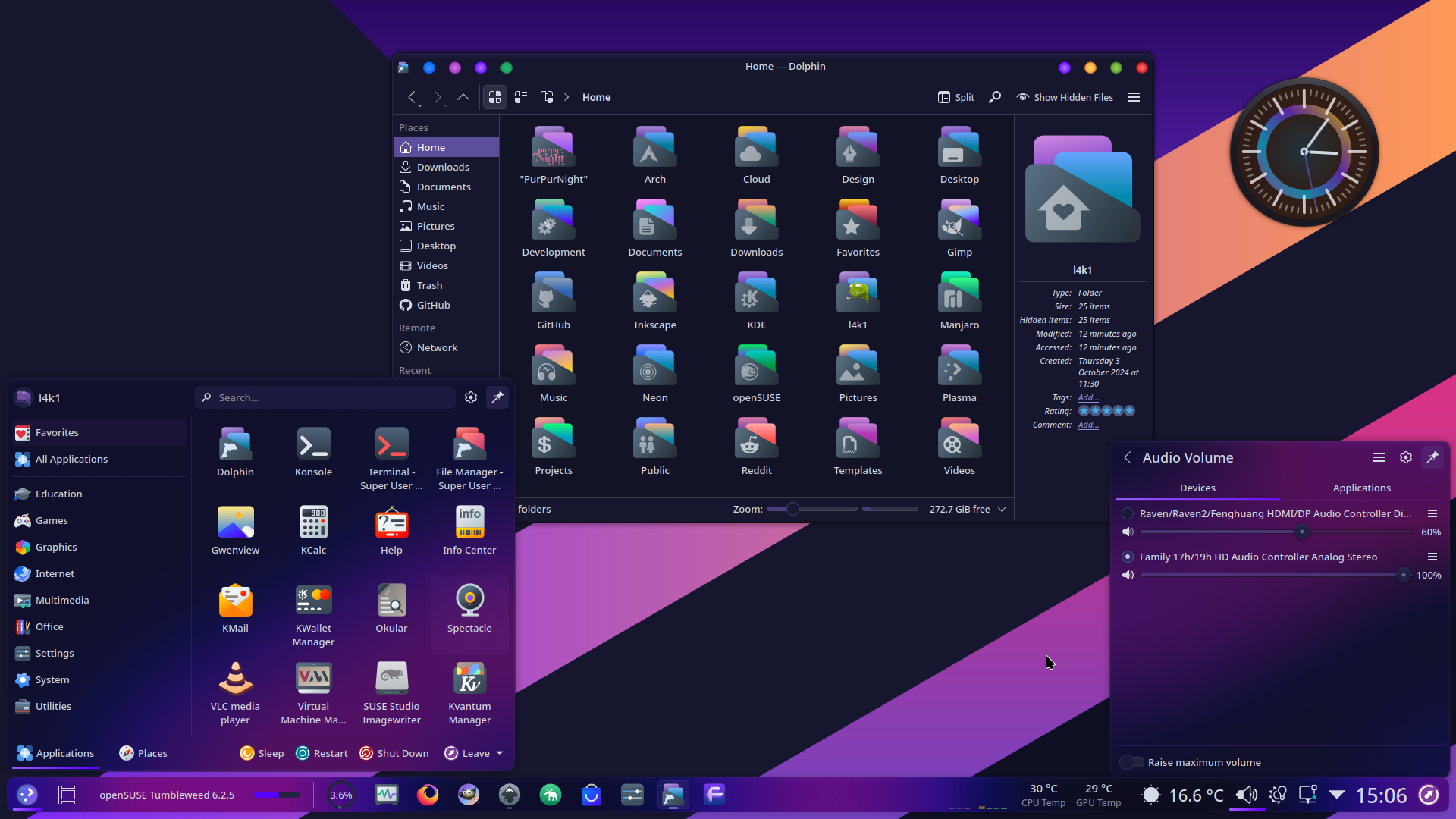The width and height of the screenshot is (1456, 819).
Task: Launch Konsole from the application menu
Action: tap(313, 452)
